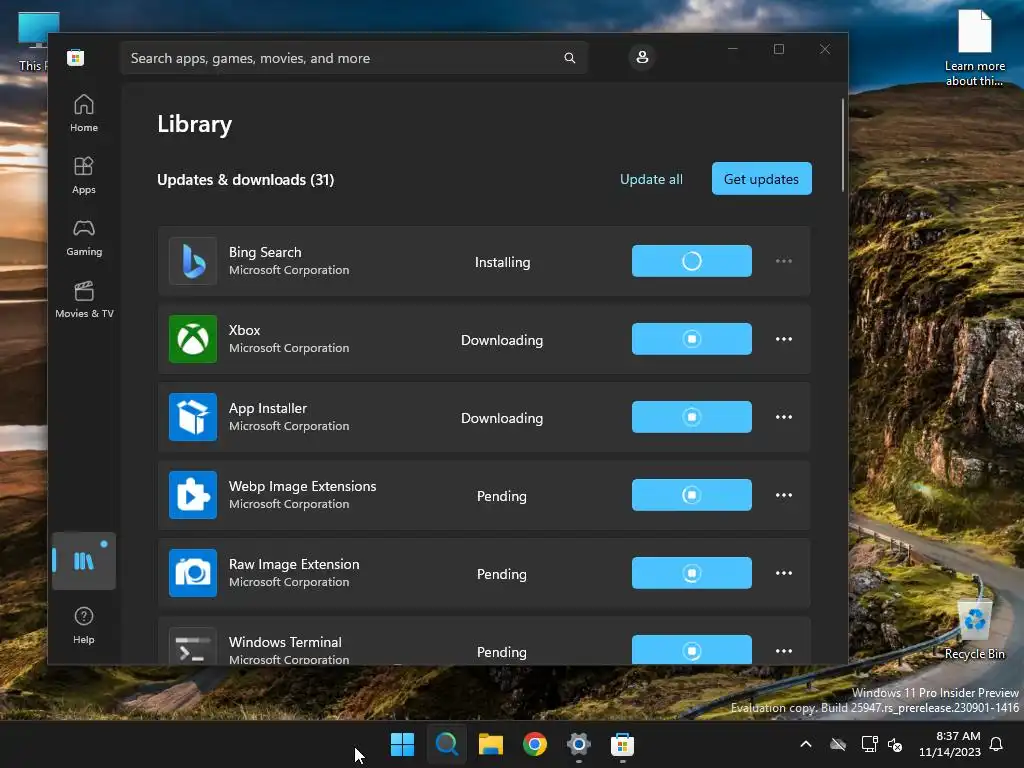Launch Google Chrome from the taskbar

(x=535, y=744)
